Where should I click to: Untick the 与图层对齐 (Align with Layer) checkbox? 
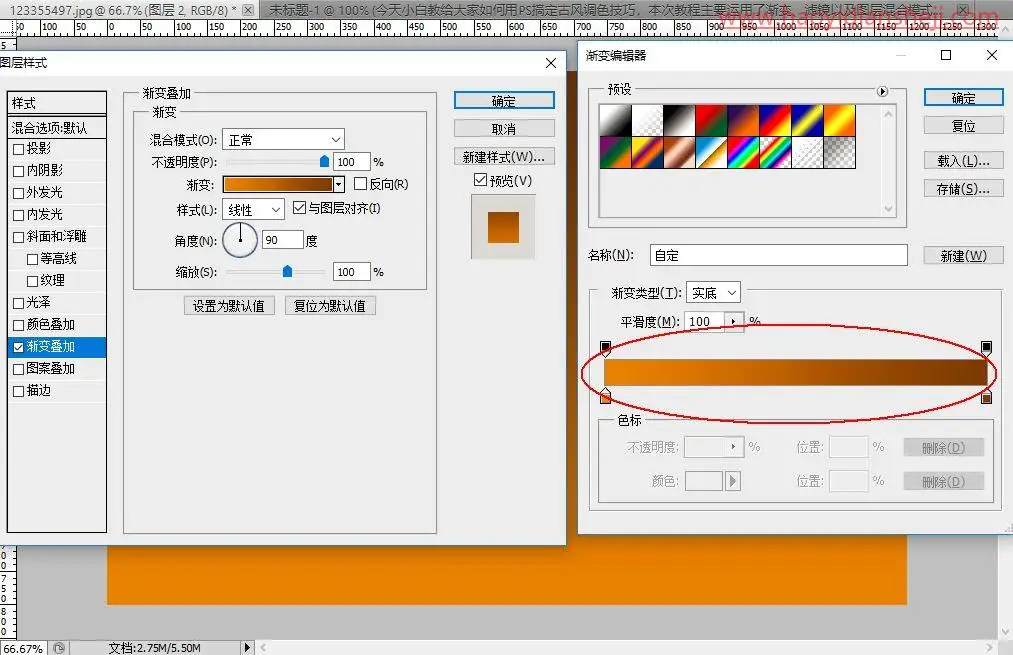(x=299, y=207)
